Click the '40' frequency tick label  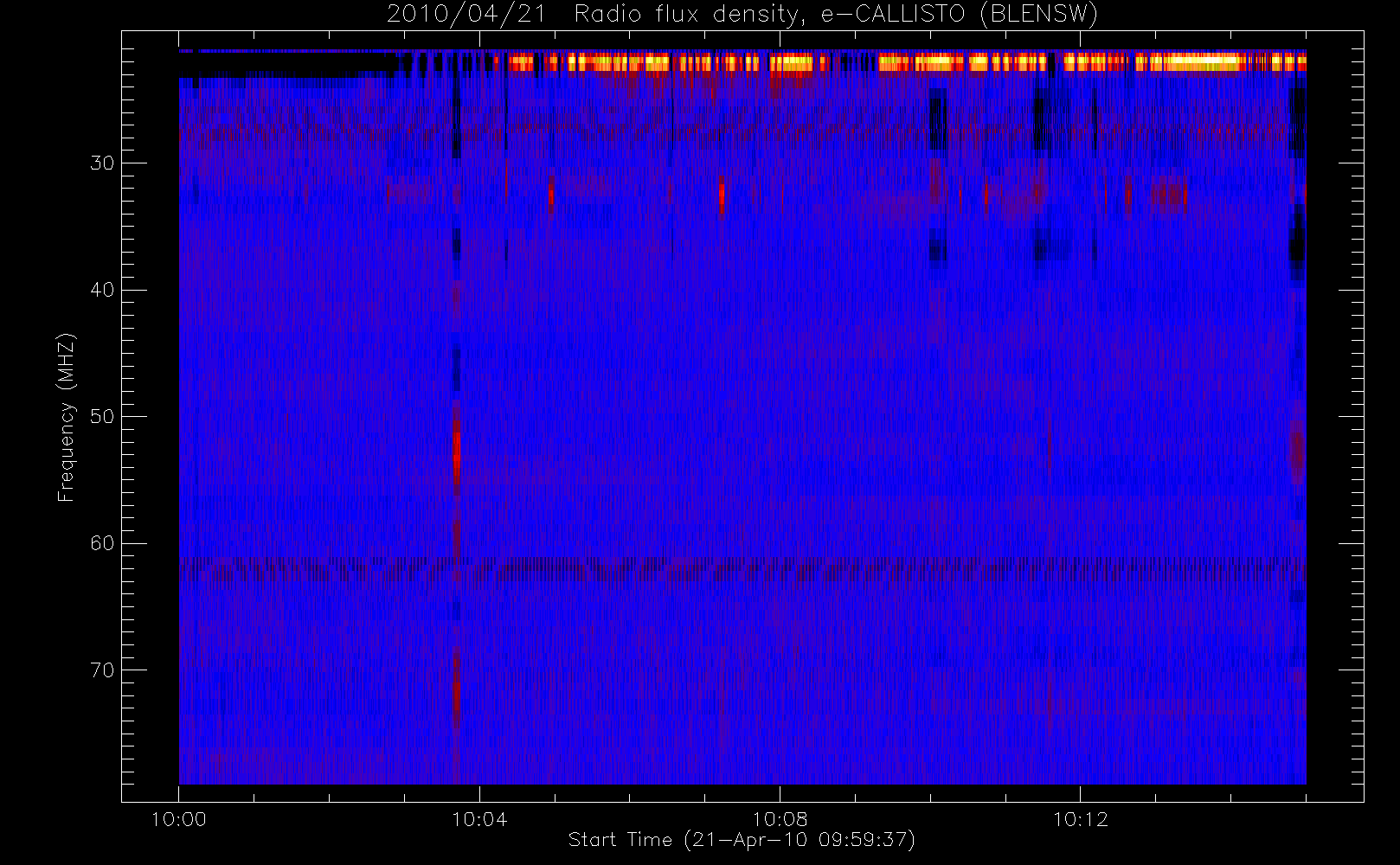(x=102, y=290)
